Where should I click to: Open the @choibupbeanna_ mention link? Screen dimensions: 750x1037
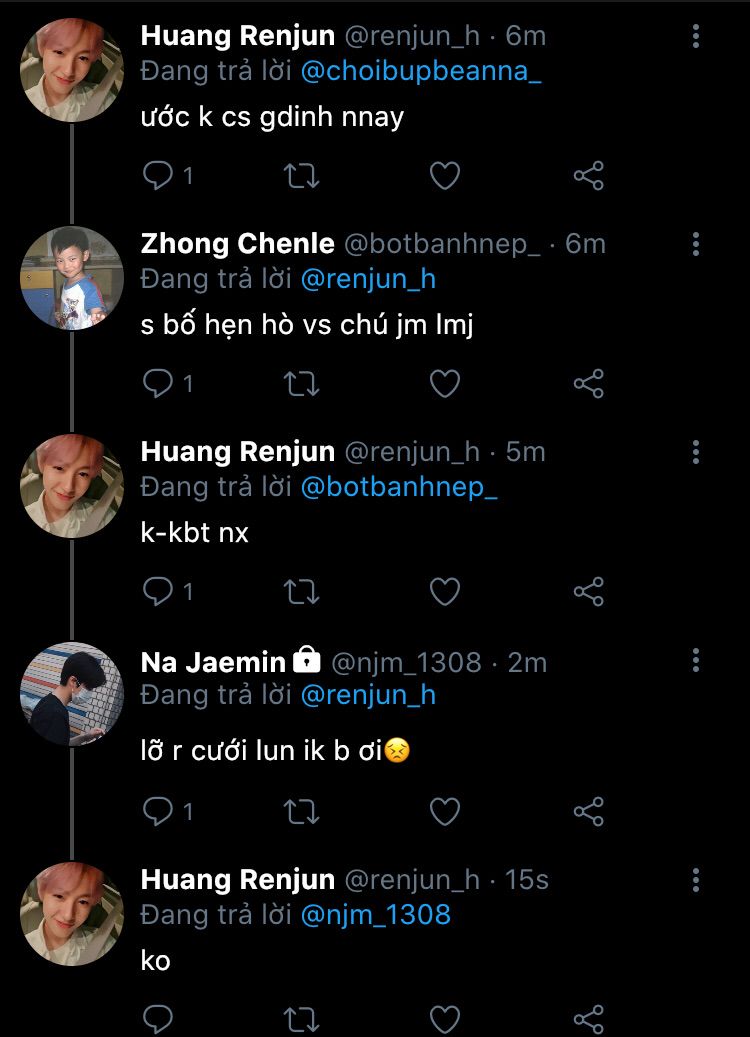tap(420, 72)
